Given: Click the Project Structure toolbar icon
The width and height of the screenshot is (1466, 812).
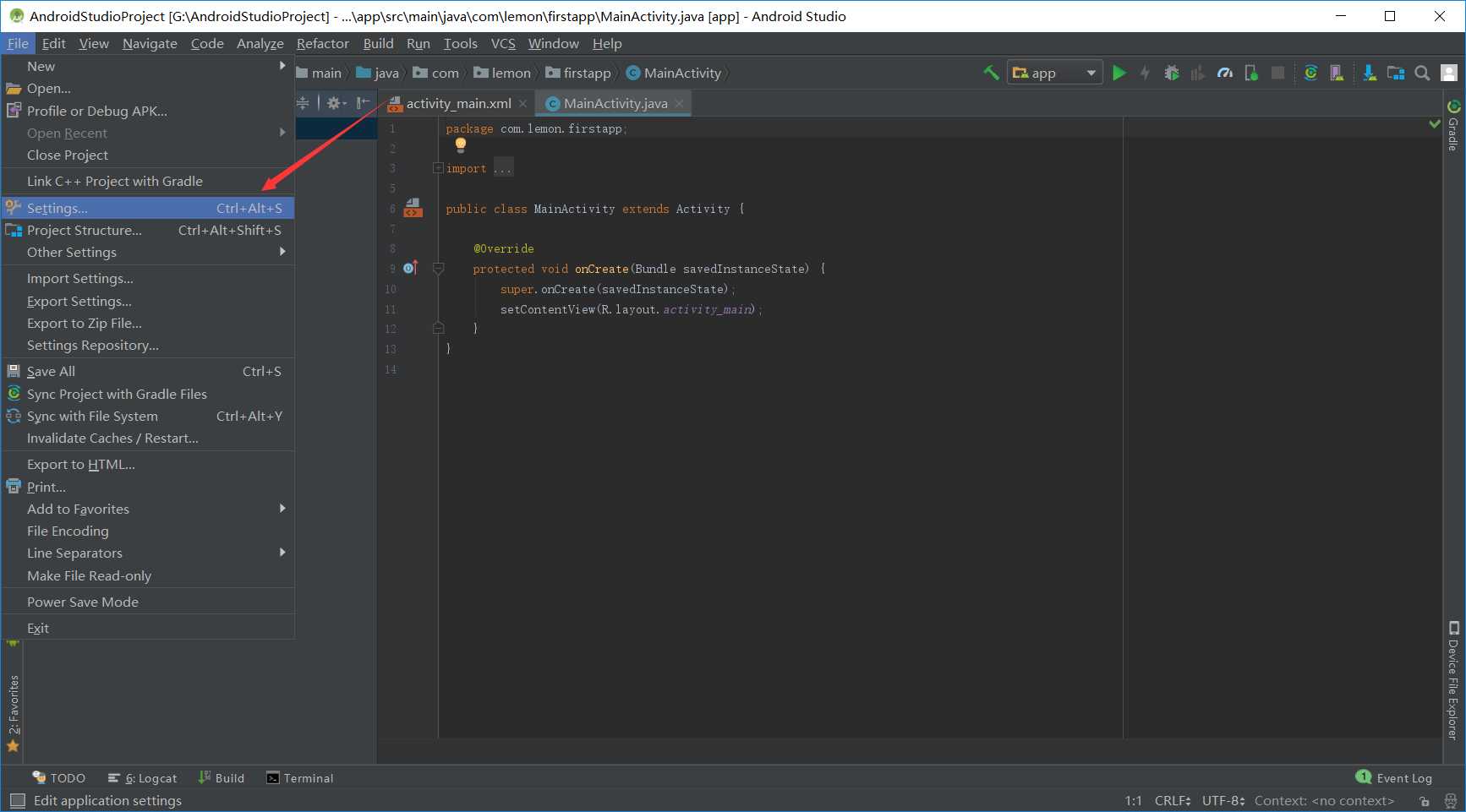Looking at the screenshot, I should tap(1396, 73).
